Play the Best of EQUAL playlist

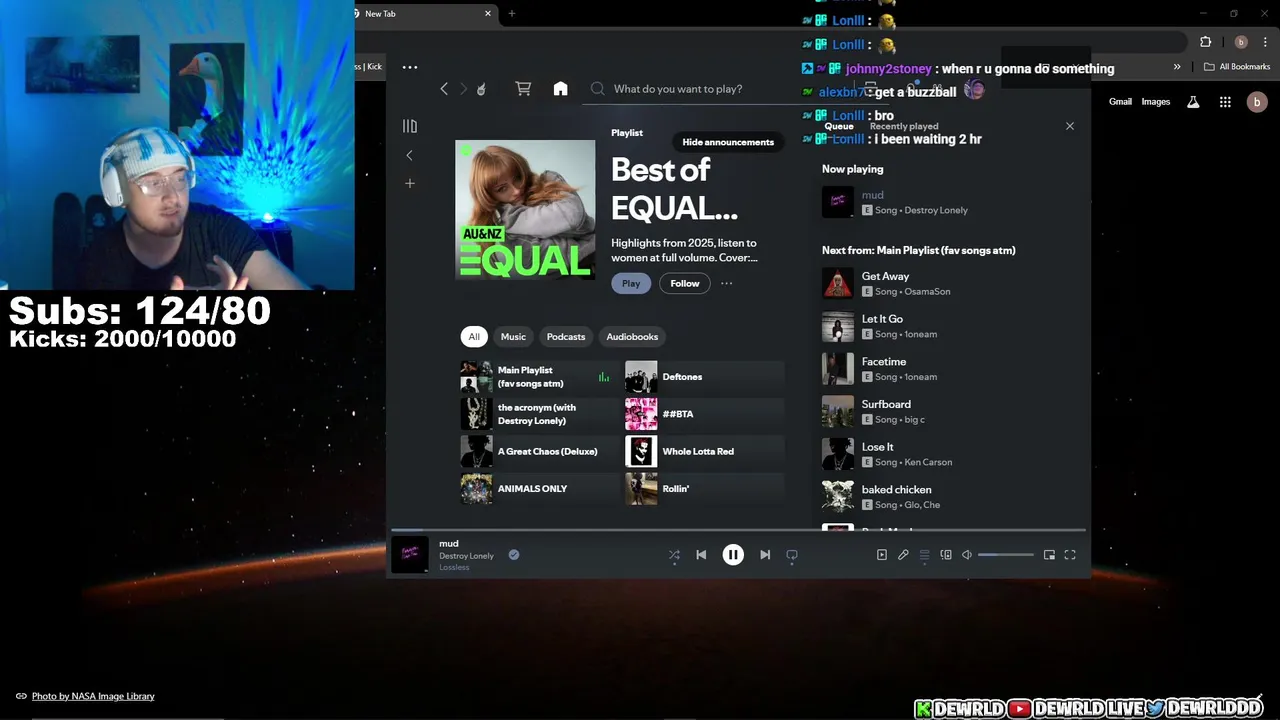631,283
